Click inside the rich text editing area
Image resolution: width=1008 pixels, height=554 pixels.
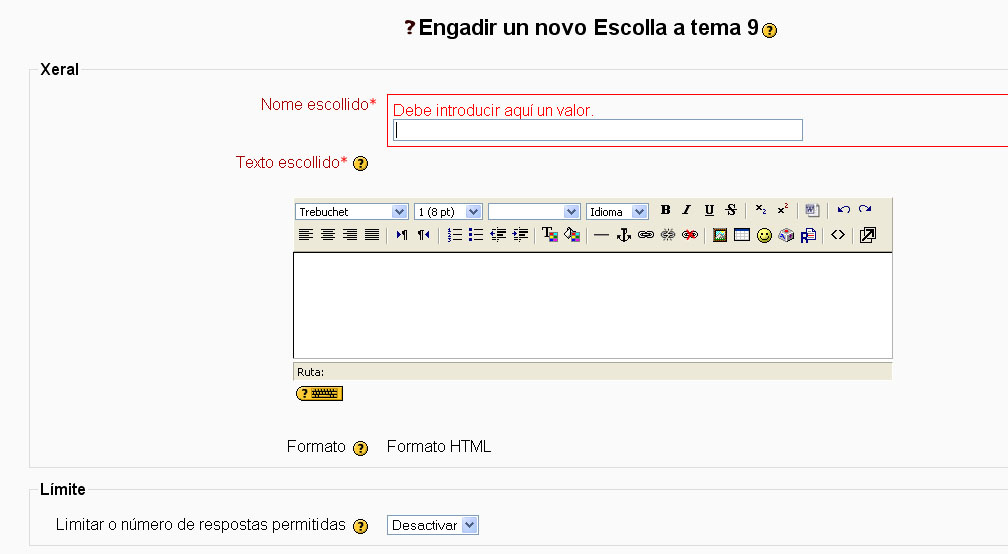(x=593, y=305)
